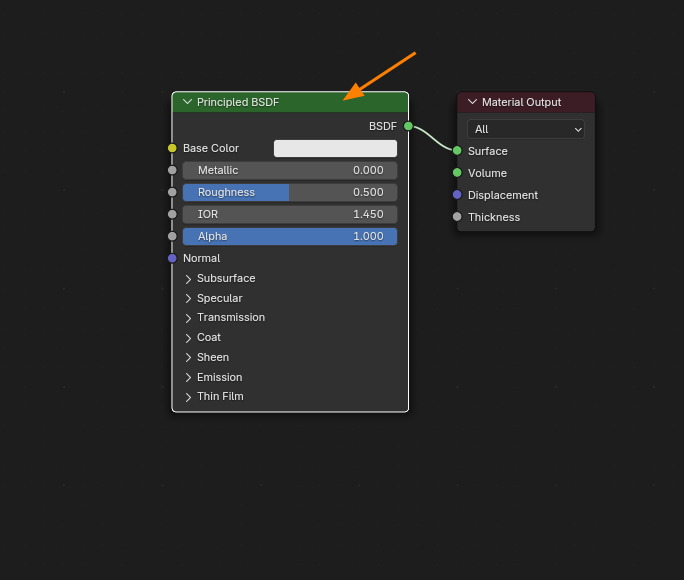
Task: Click the Normal input socket
Action: (x=172, y=258)
